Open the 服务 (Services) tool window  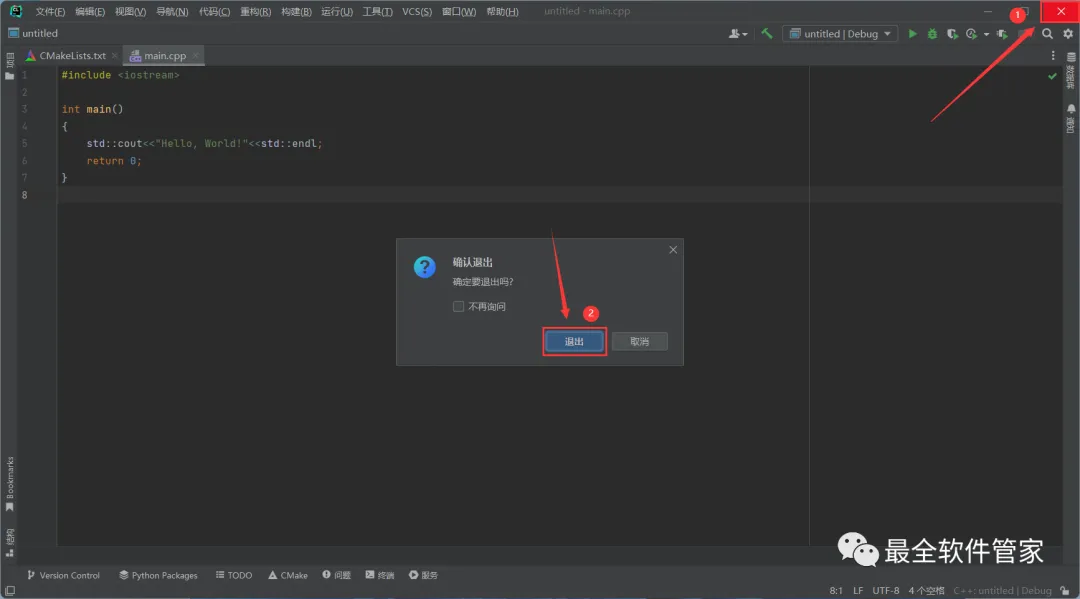click(423, 575)
